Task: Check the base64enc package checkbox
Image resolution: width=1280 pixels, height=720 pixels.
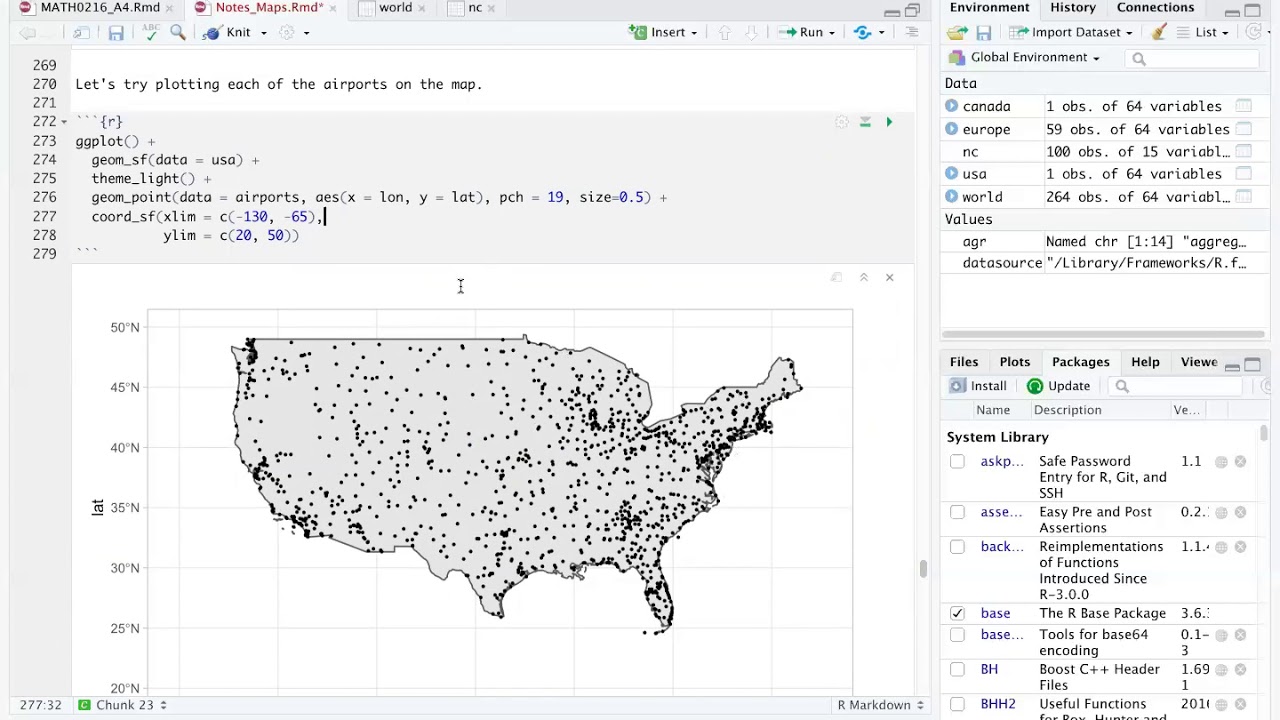Action: click(x=957, y=635)
